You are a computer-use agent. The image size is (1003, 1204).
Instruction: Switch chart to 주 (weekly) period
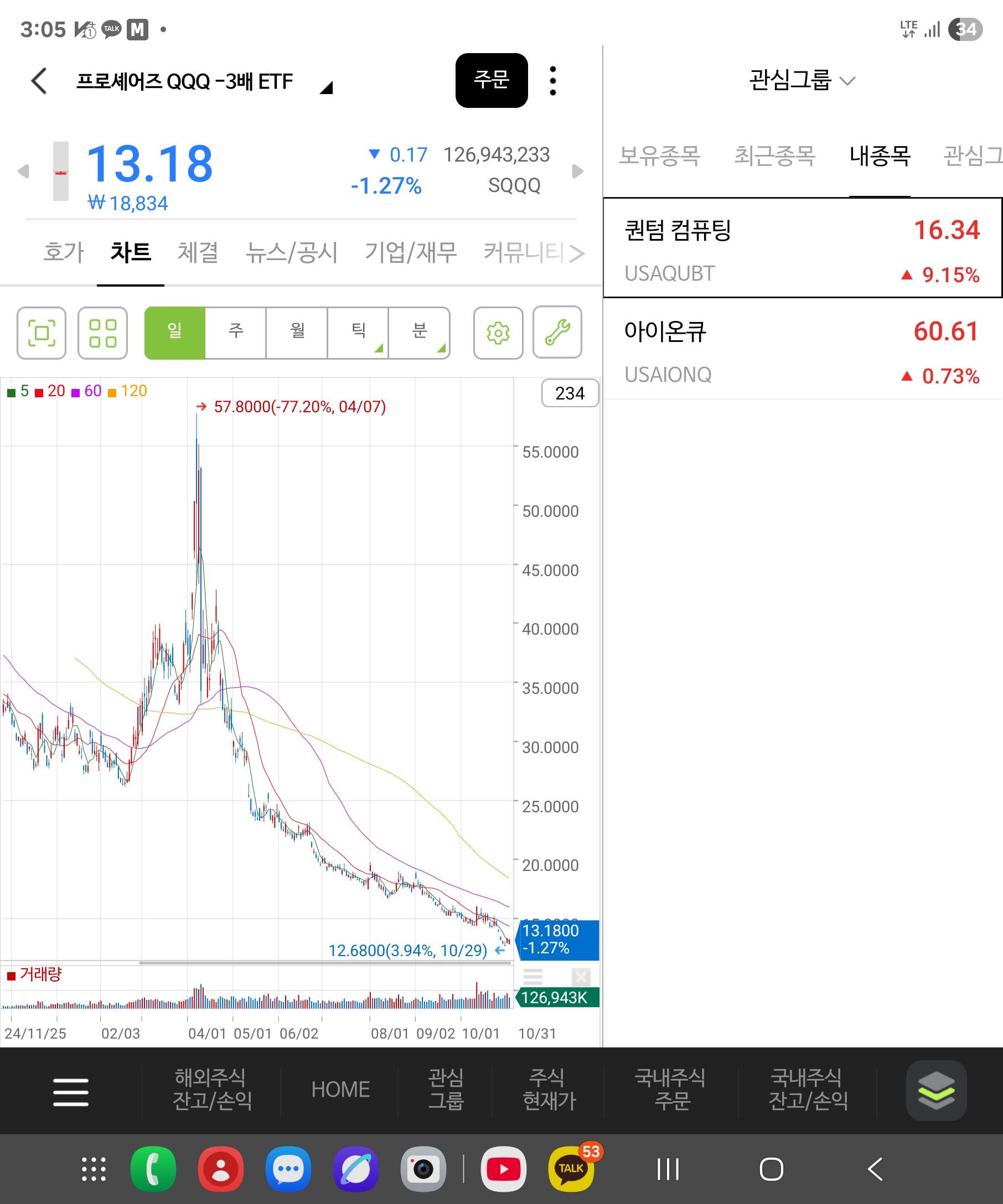(x=236, y=333)
